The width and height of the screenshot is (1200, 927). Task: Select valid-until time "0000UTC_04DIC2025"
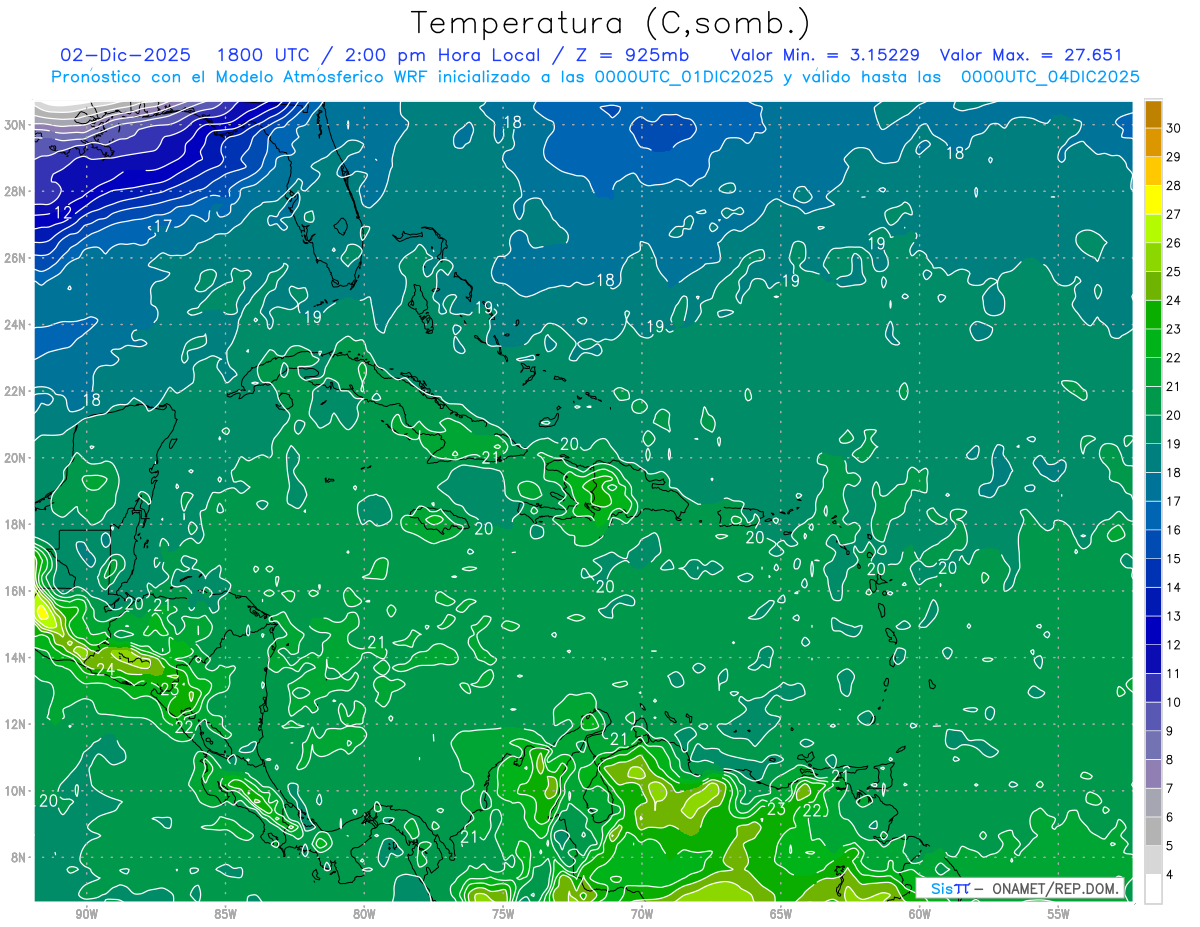tap(1049, 77)
